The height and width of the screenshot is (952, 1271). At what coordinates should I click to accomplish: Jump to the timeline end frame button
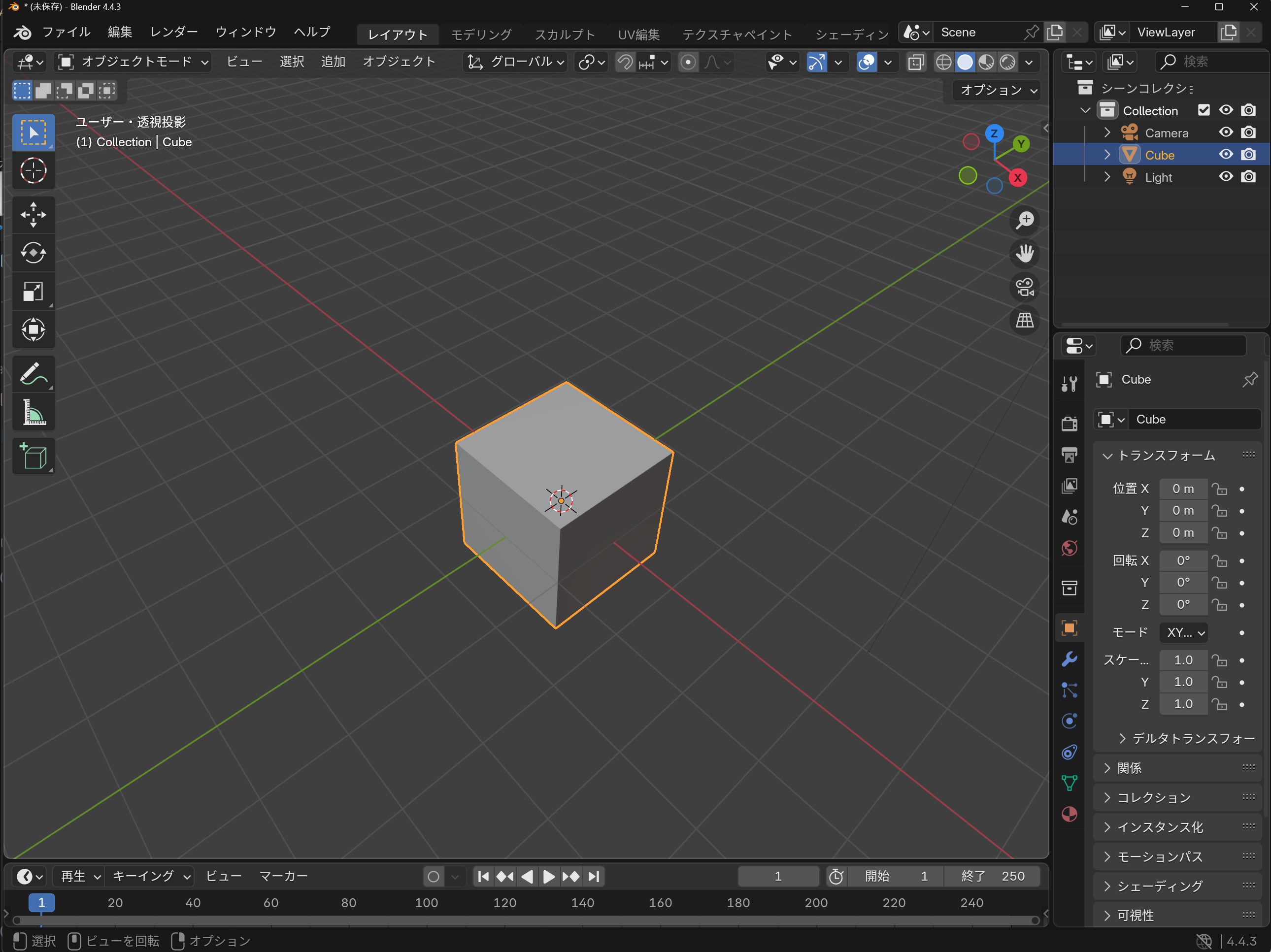[x=594, y=876]
